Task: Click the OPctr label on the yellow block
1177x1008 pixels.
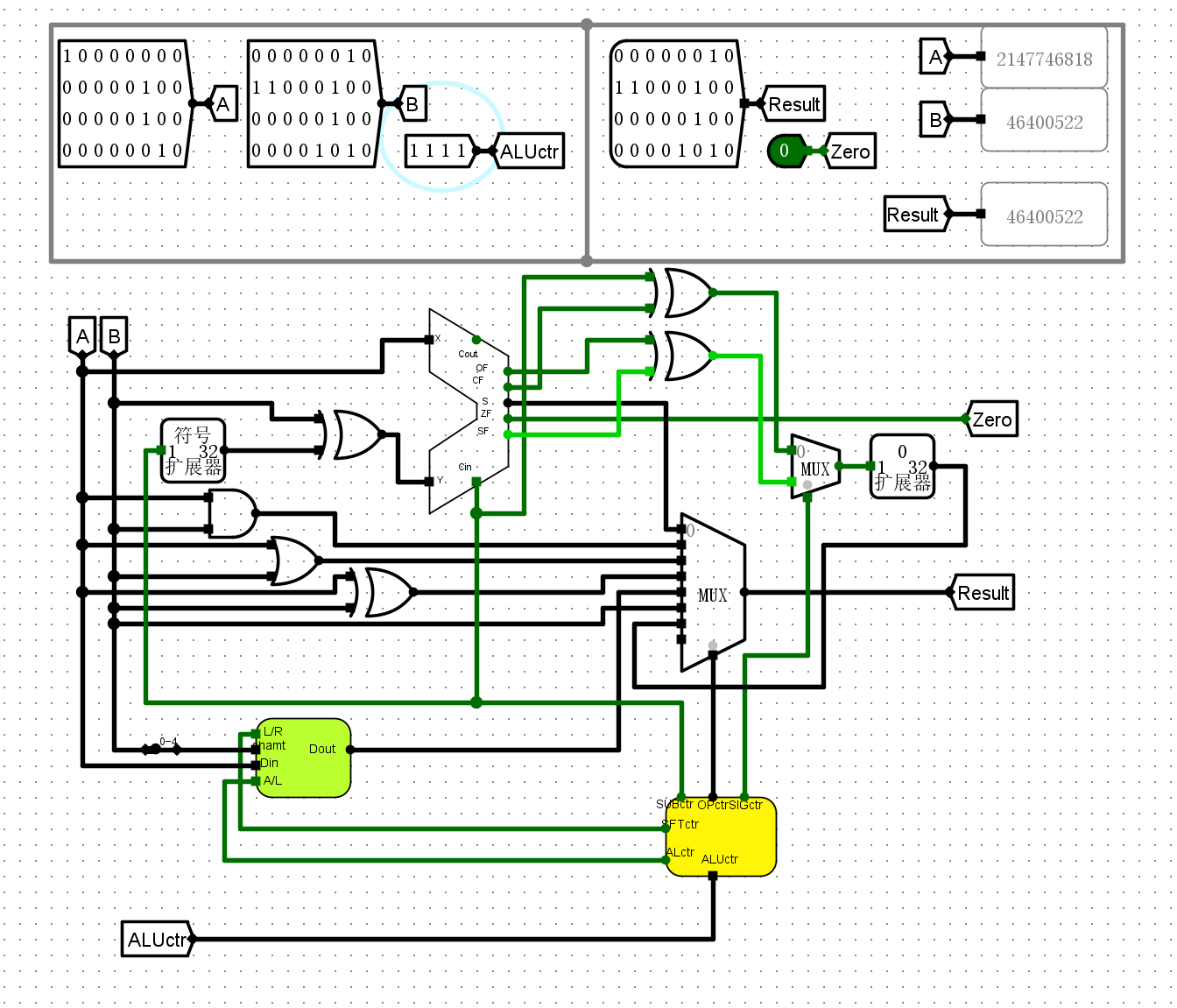Action: tap(712, 805)
